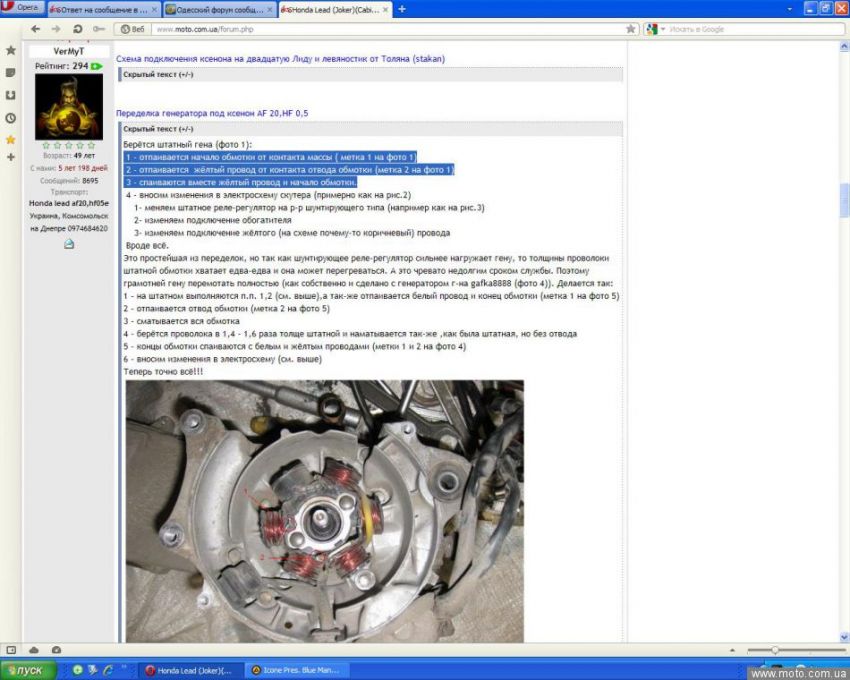Reload the current page
This screenshot has width=850, height=680.
coord(78,29)
